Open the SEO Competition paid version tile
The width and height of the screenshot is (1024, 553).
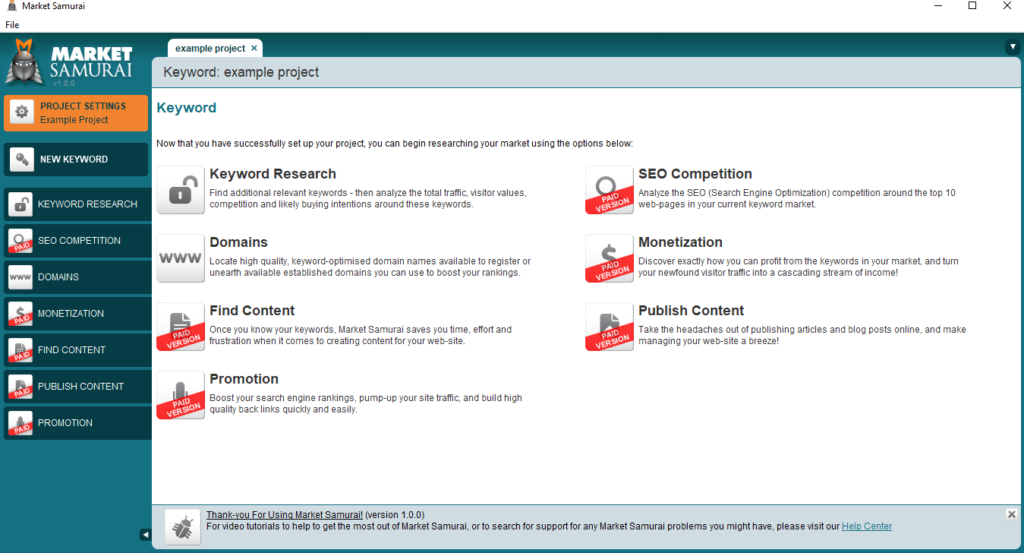point(609,190)
